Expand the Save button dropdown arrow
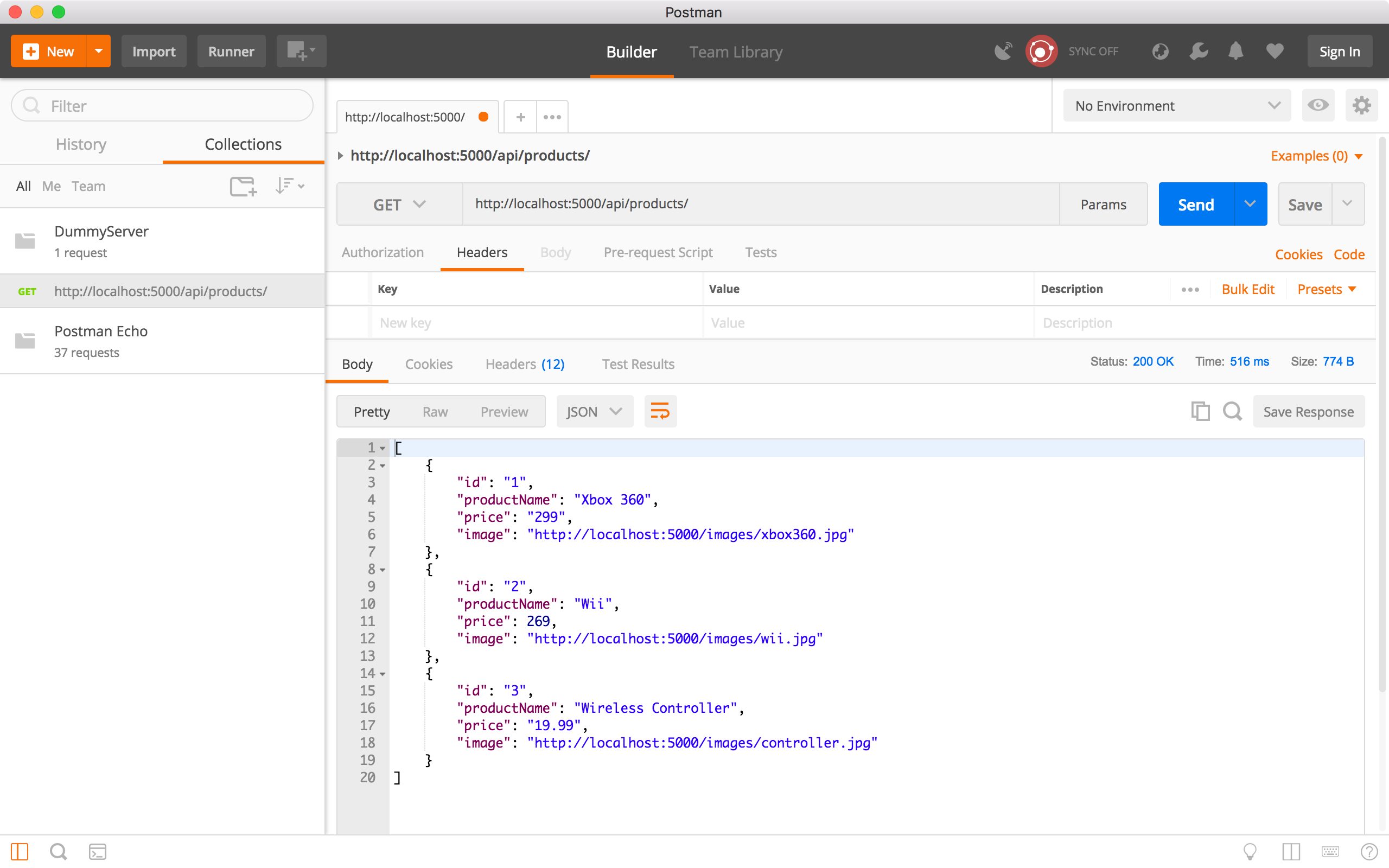Image resolution: width=1389 pixels, height=868 pixels. [x=1348, y=205]
